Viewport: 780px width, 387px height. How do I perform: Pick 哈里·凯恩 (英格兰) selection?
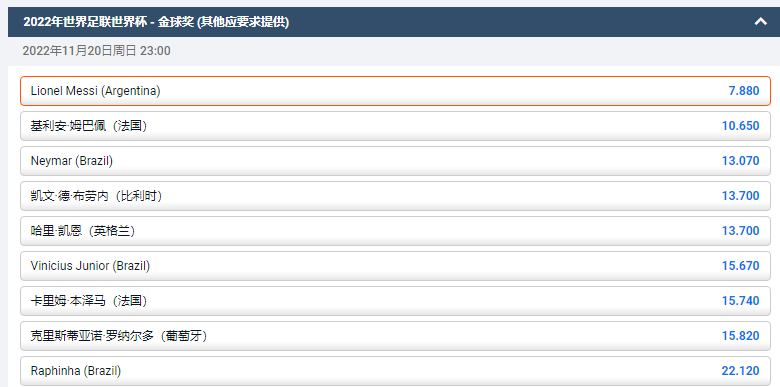point(395,231)
